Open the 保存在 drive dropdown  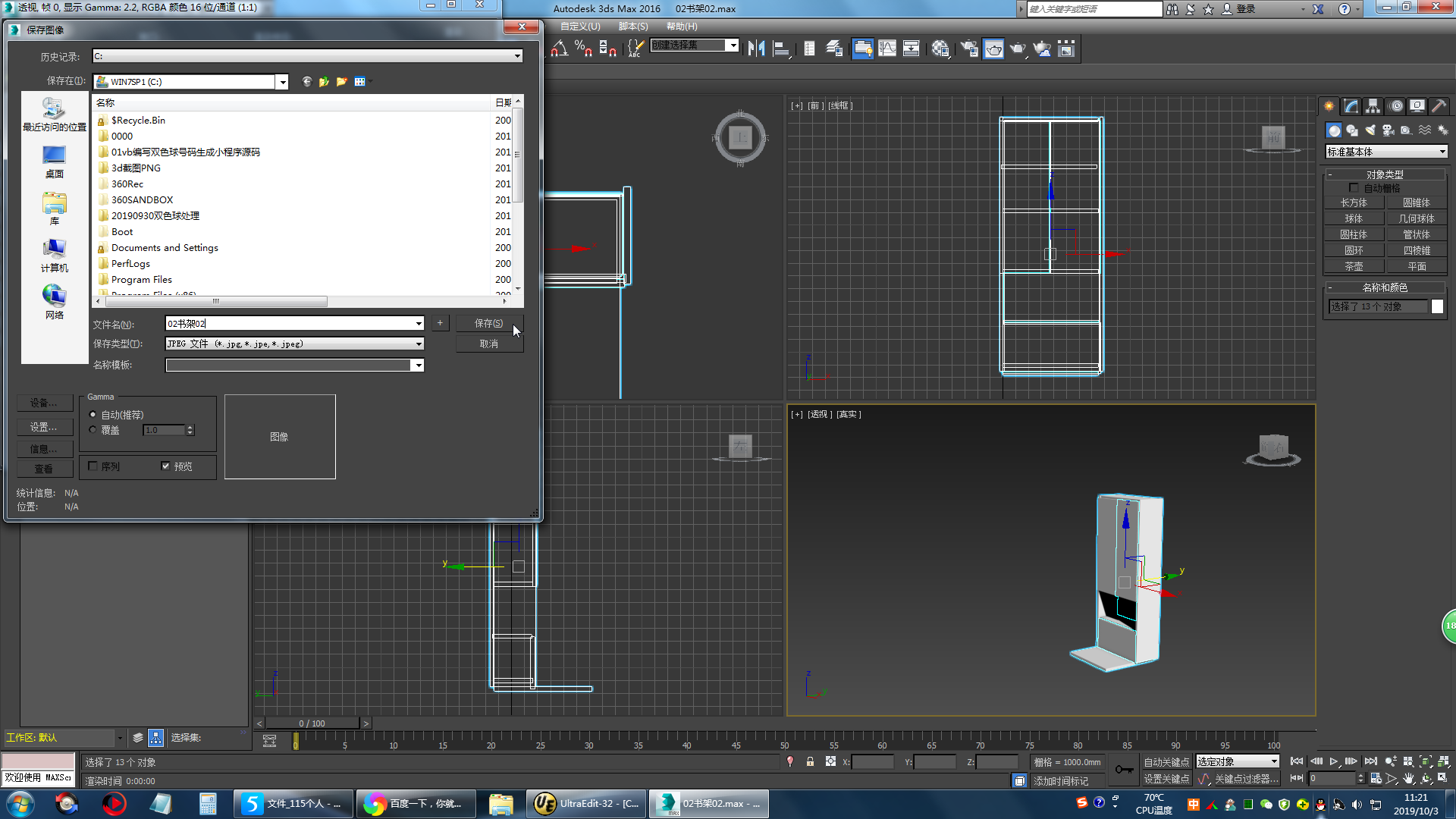(x=282, y=82)
